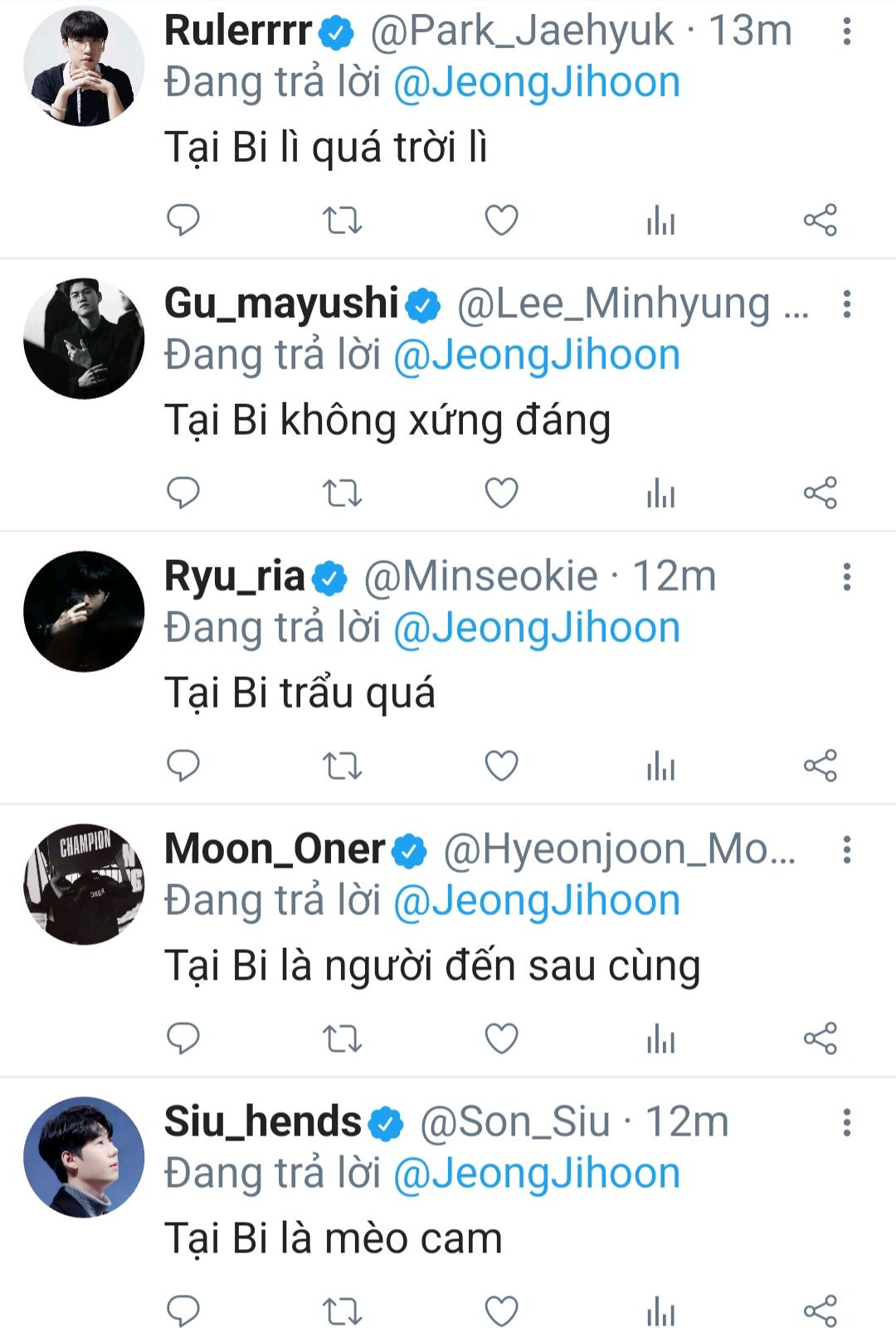Share Siu_hends' tweet
The height and width of the screenshot is (1328, 896).
coord(820,1311)
